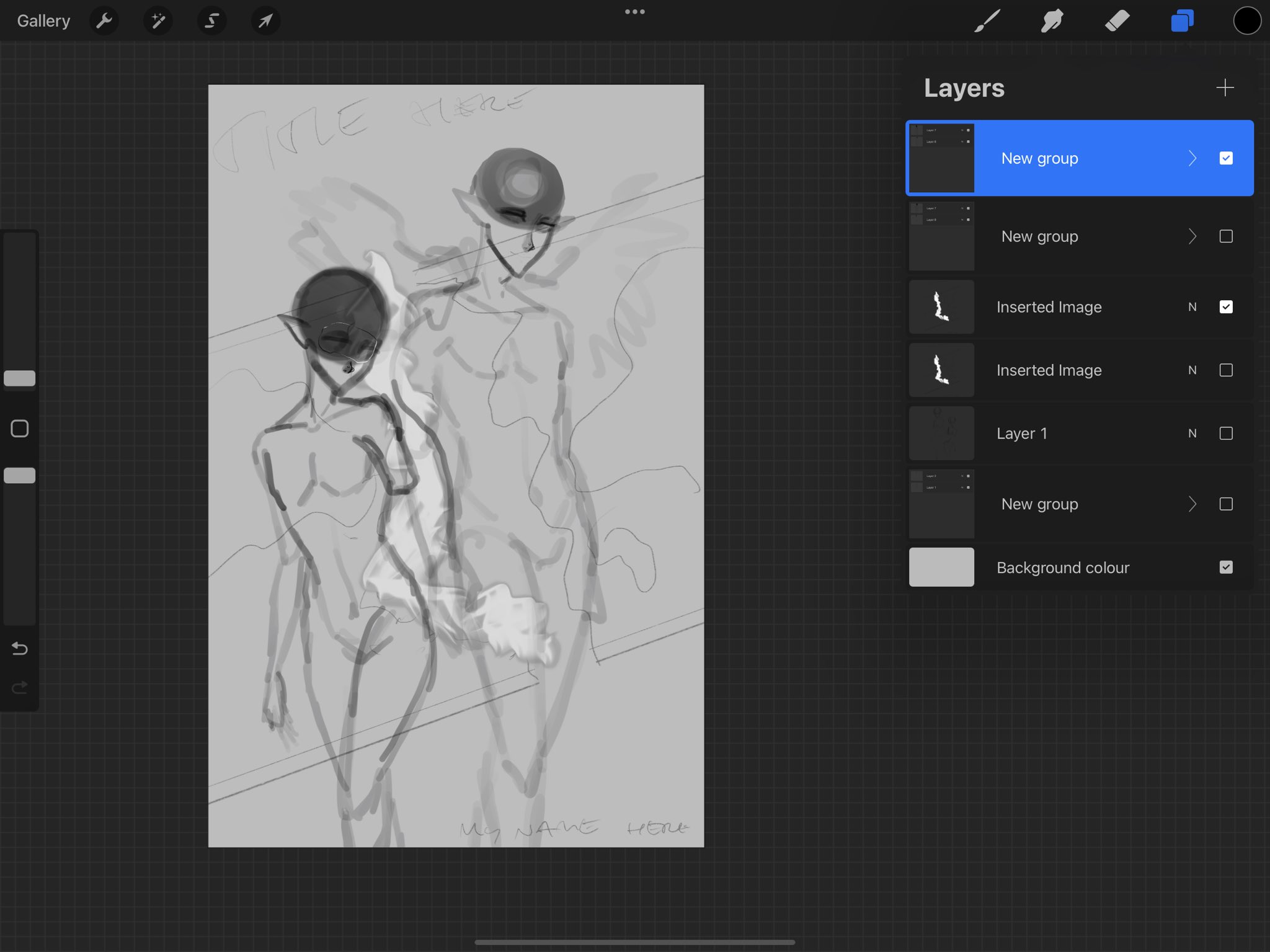Hide the Background colour layer
Image resolution: width=1270 pixels, height=952 pixels.
[1225, 567]
